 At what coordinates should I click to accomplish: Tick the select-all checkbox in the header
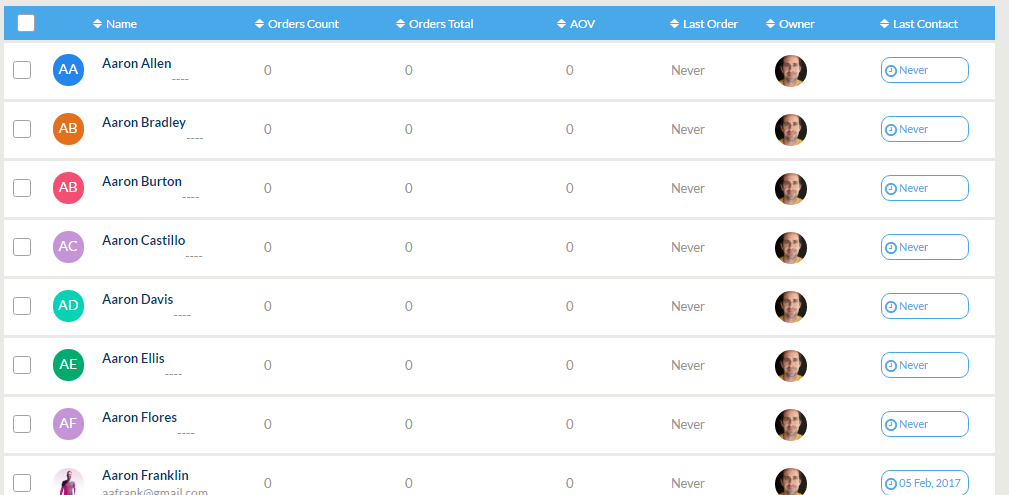[26, 23]
